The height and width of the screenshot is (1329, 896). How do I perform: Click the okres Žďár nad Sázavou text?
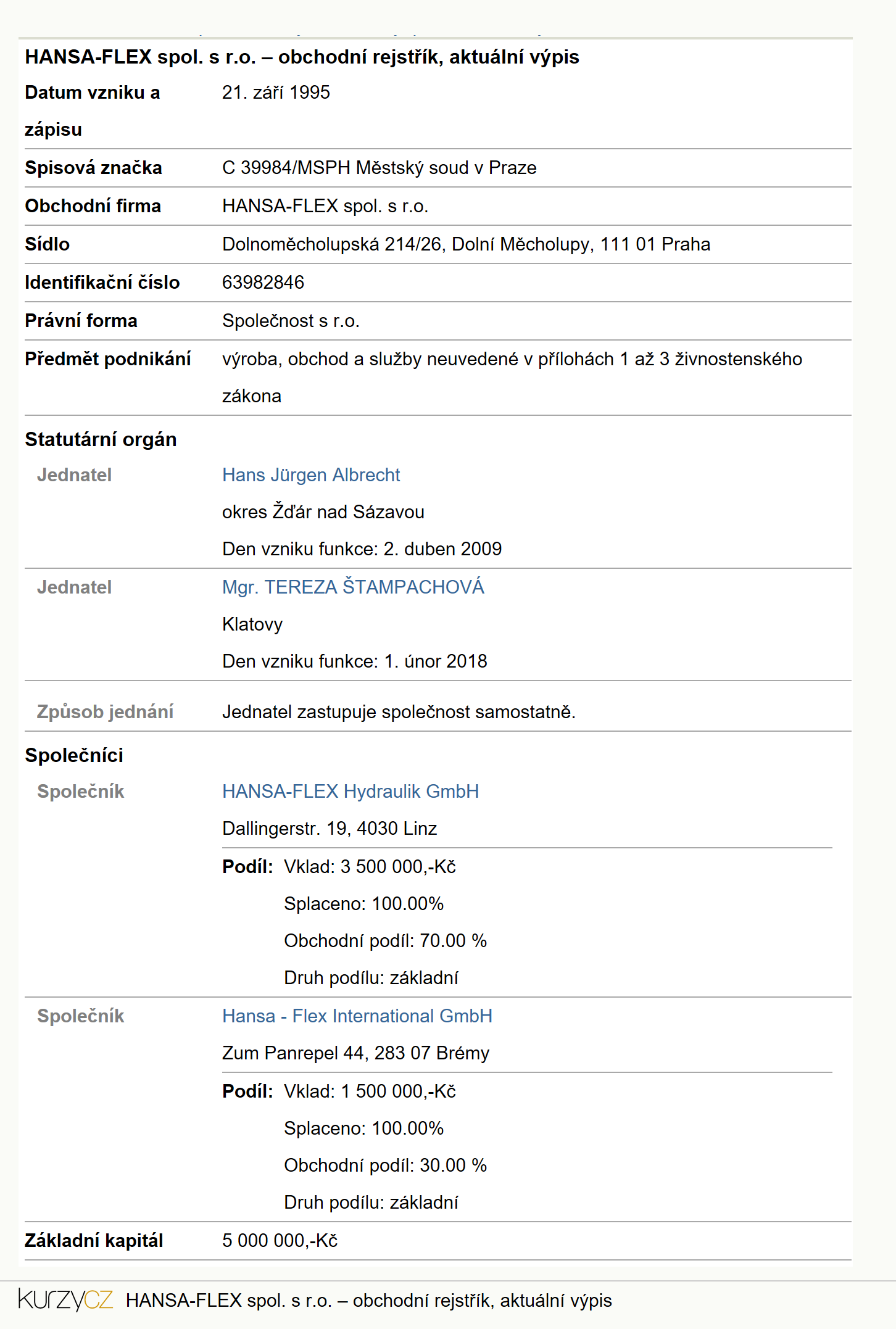click(323, 512)
